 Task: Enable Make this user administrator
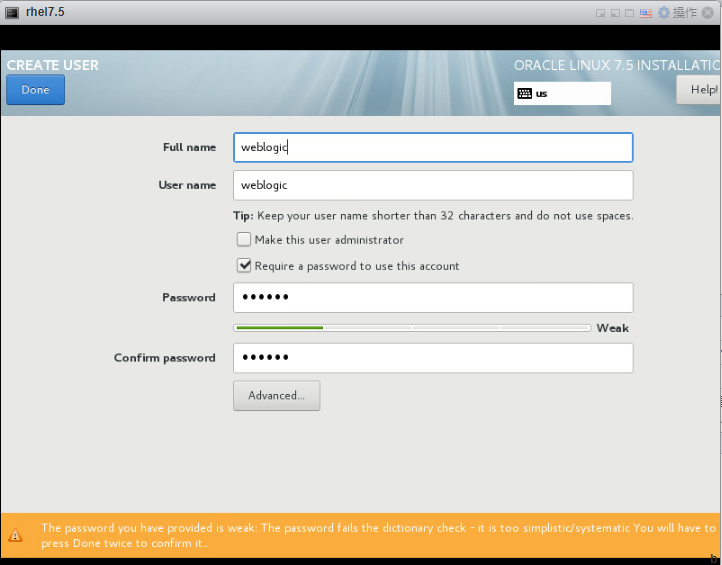pos(244,239)
